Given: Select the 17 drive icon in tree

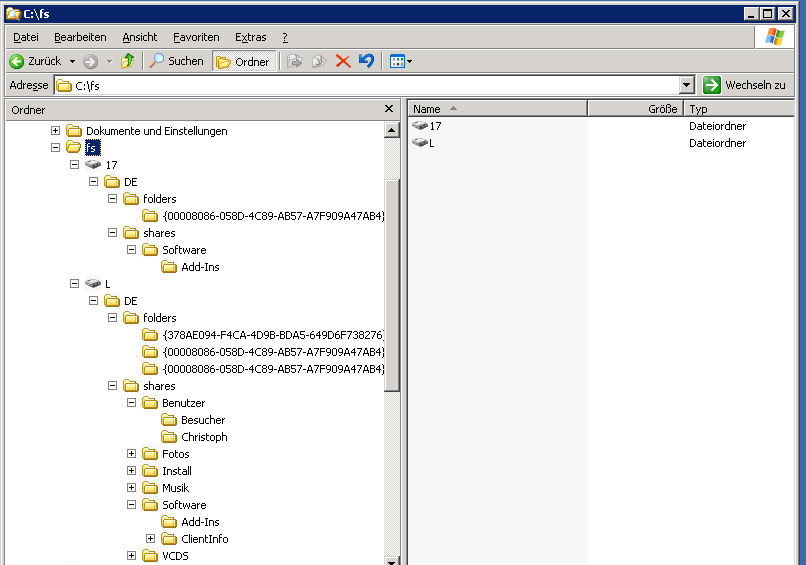Looking at the screenshot, I should [x=93, y=165].
